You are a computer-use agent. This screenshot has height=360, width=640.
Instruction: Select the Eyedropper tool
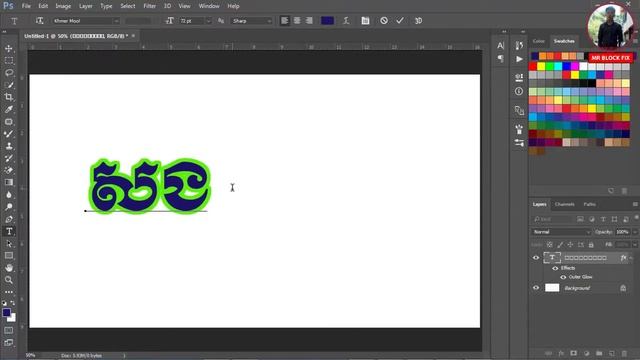pyautogui.click(x=9, y=109)
